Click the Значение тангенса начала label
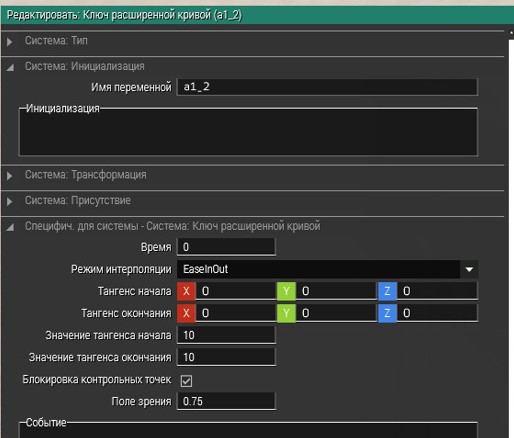Screen dimensions: 514x438 click(108, 335)
